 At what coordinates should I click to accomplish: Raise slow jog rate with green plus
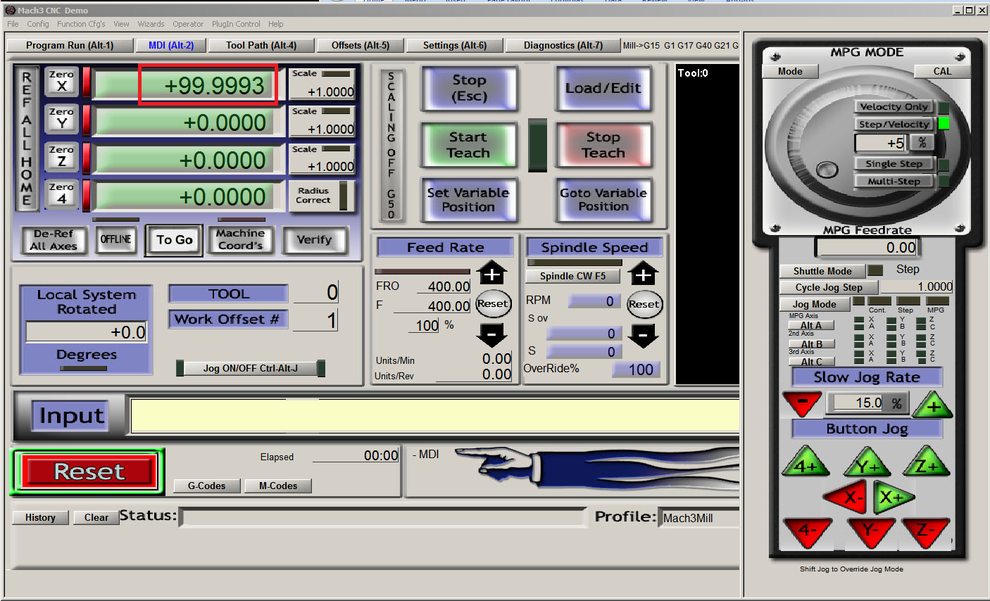[932, 404]
